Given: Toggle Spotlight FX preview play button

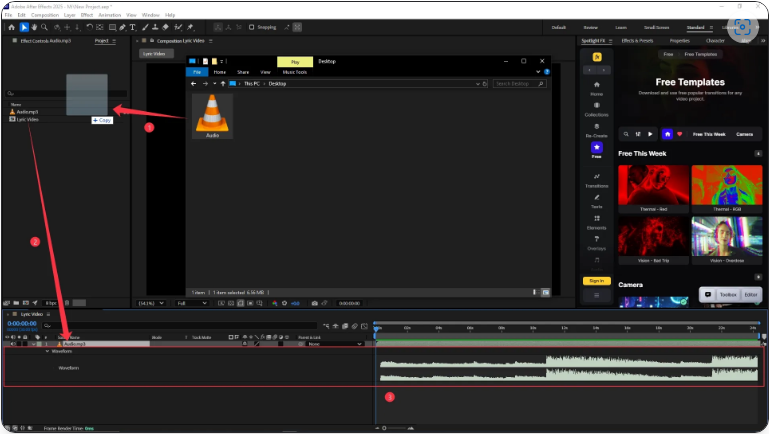Looking at the screenshot, I should 650,134.
